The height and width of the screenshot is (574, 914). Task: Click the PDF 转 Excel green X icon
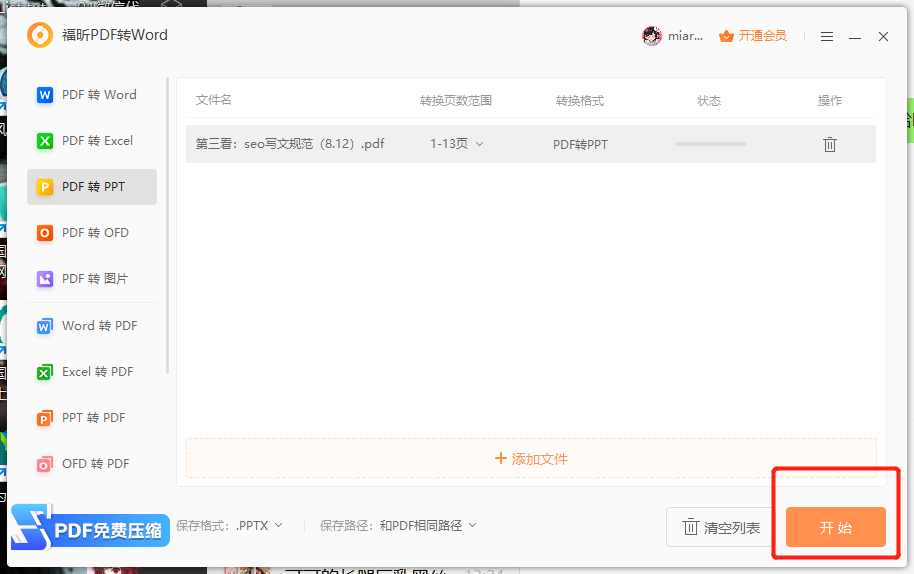[x=45, y=141]
